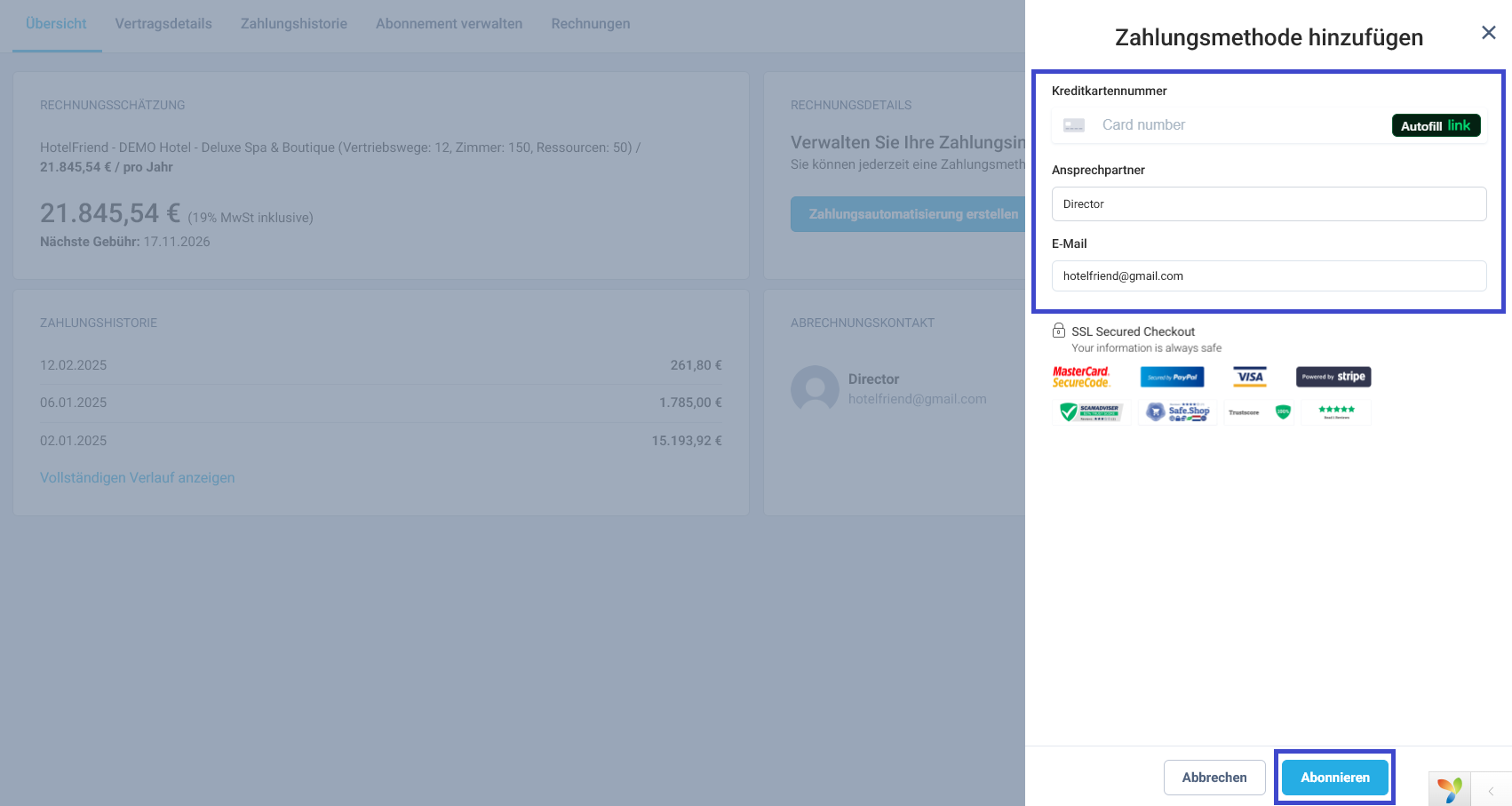Open the Übersicht tab
The width and height of the screenshot is (1512, 806).
click(56, 24)
